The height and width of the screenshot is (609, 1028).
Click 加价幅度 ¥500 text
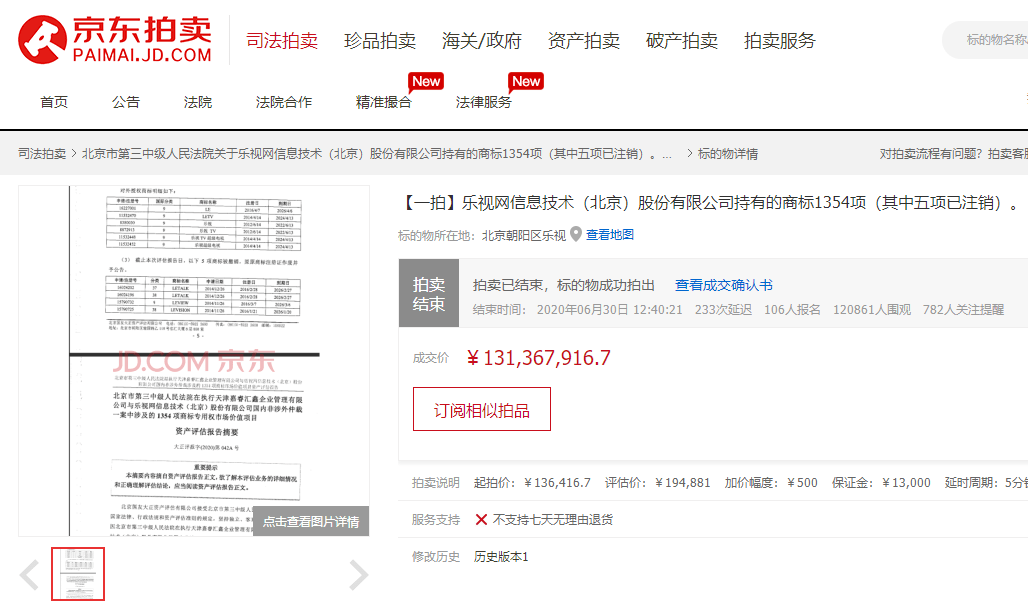pyautogui.click(x=771, y=482)
